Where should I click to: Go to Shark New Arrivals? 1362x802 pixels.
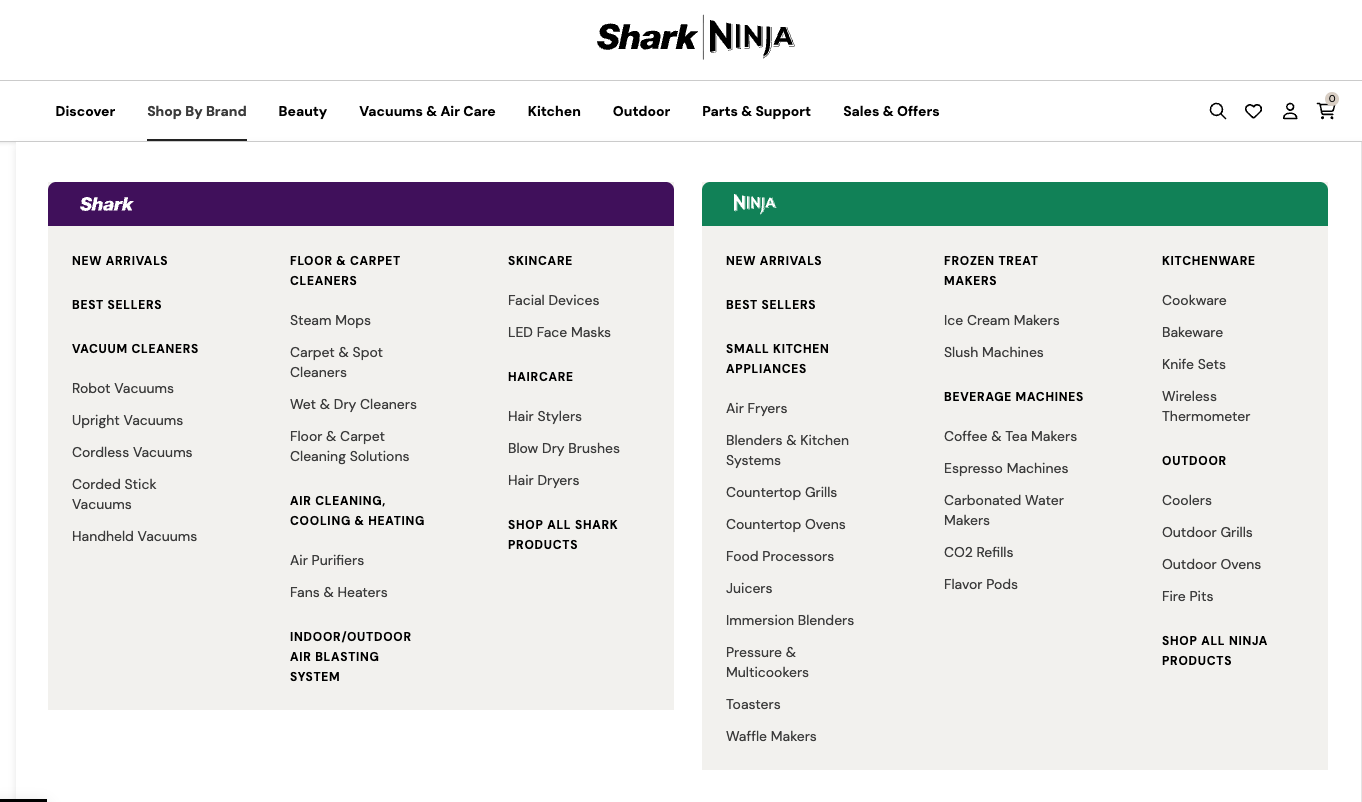[x=120, y=261]
